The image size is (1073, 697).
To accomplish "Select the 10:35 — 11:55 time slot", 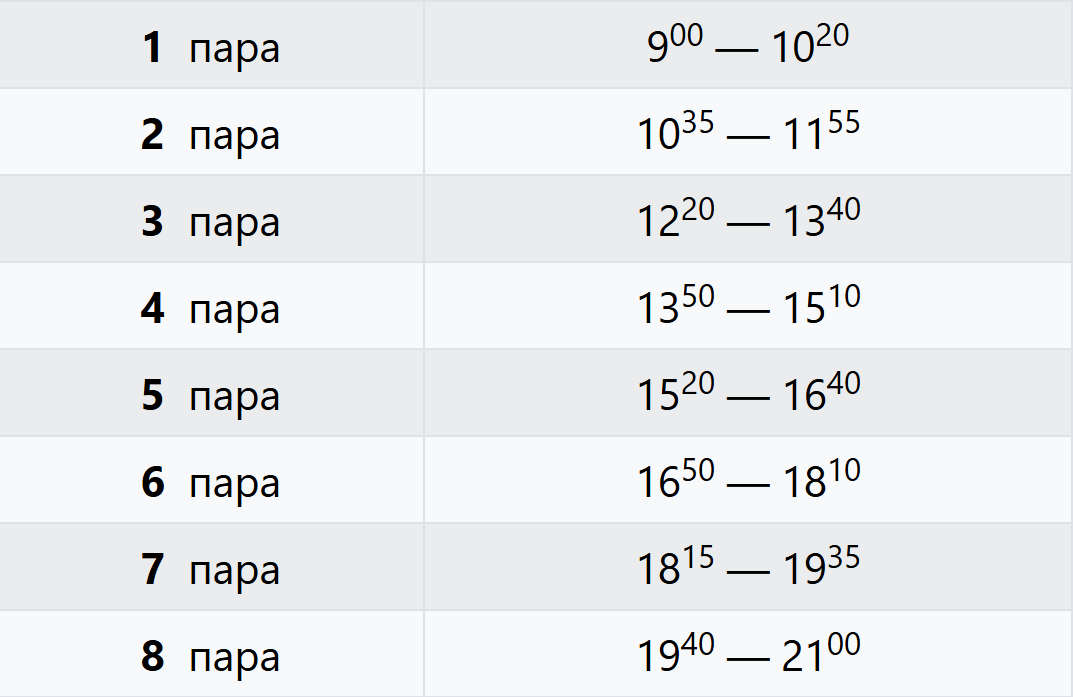I will coord(749,131).
